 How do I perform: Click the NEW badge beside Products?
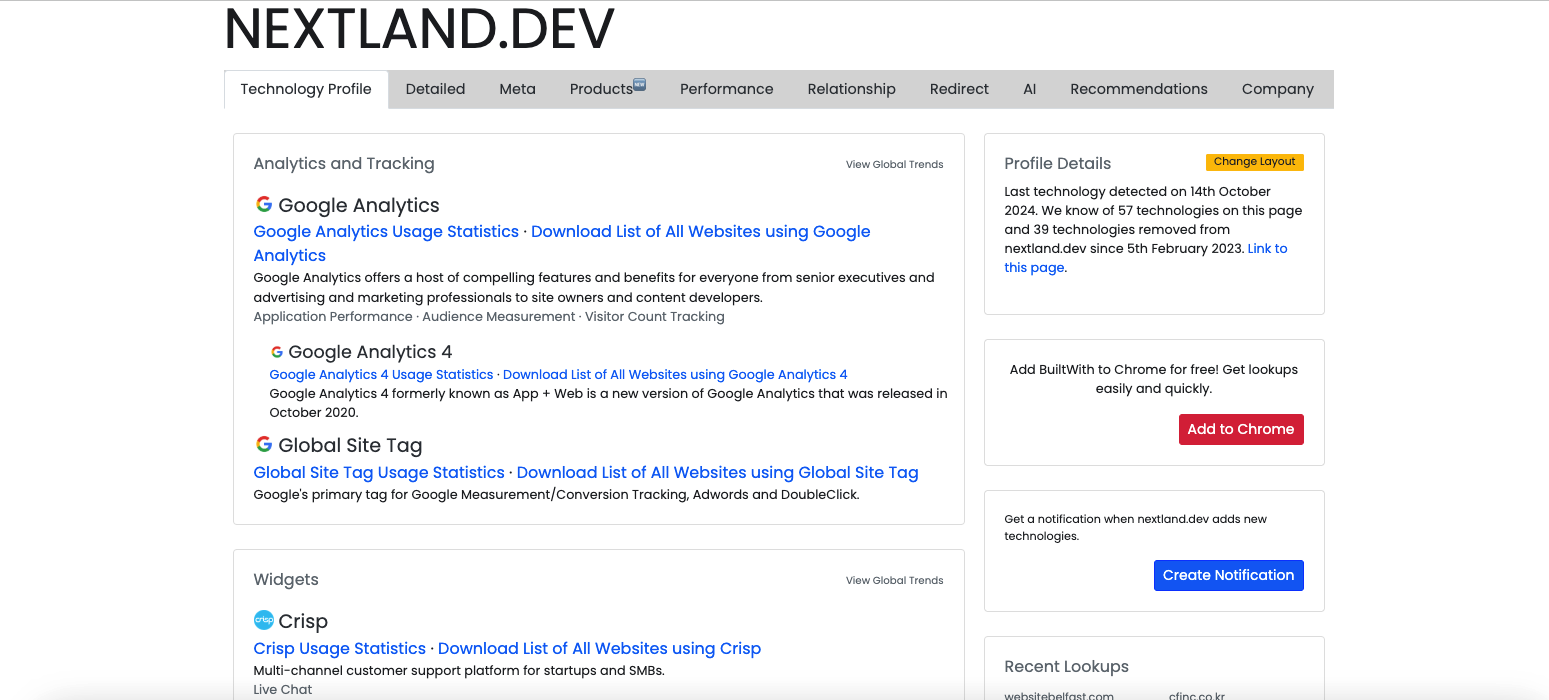point(640,84)
